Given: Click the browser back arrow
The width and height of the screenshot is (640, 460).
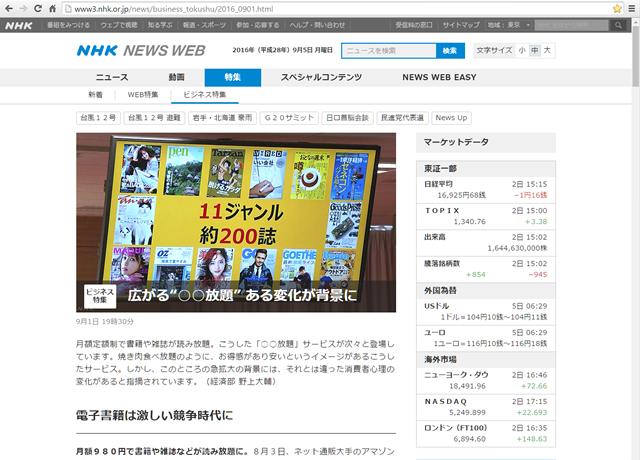Looking at the screenshot, I should click(x=12, y=8).
